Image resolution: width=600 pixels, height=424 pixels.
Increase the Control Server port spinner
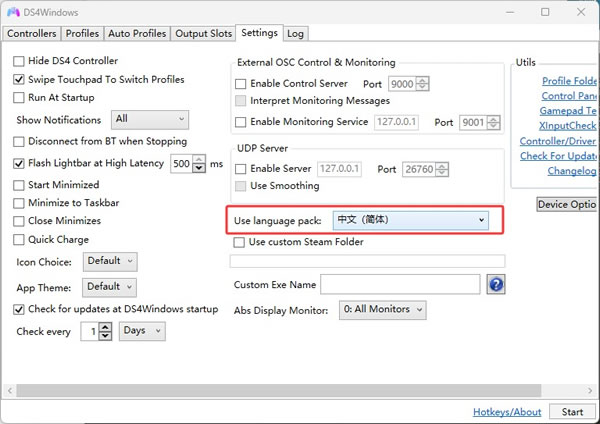click(x=423, y=80)
